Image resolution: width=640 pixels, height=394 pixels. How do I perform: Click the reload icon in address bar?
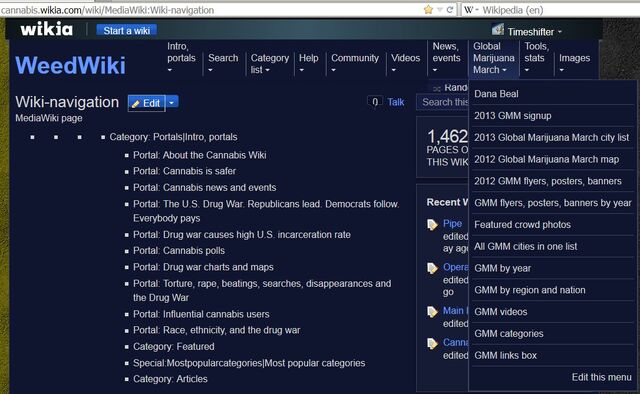click(450, 9)
